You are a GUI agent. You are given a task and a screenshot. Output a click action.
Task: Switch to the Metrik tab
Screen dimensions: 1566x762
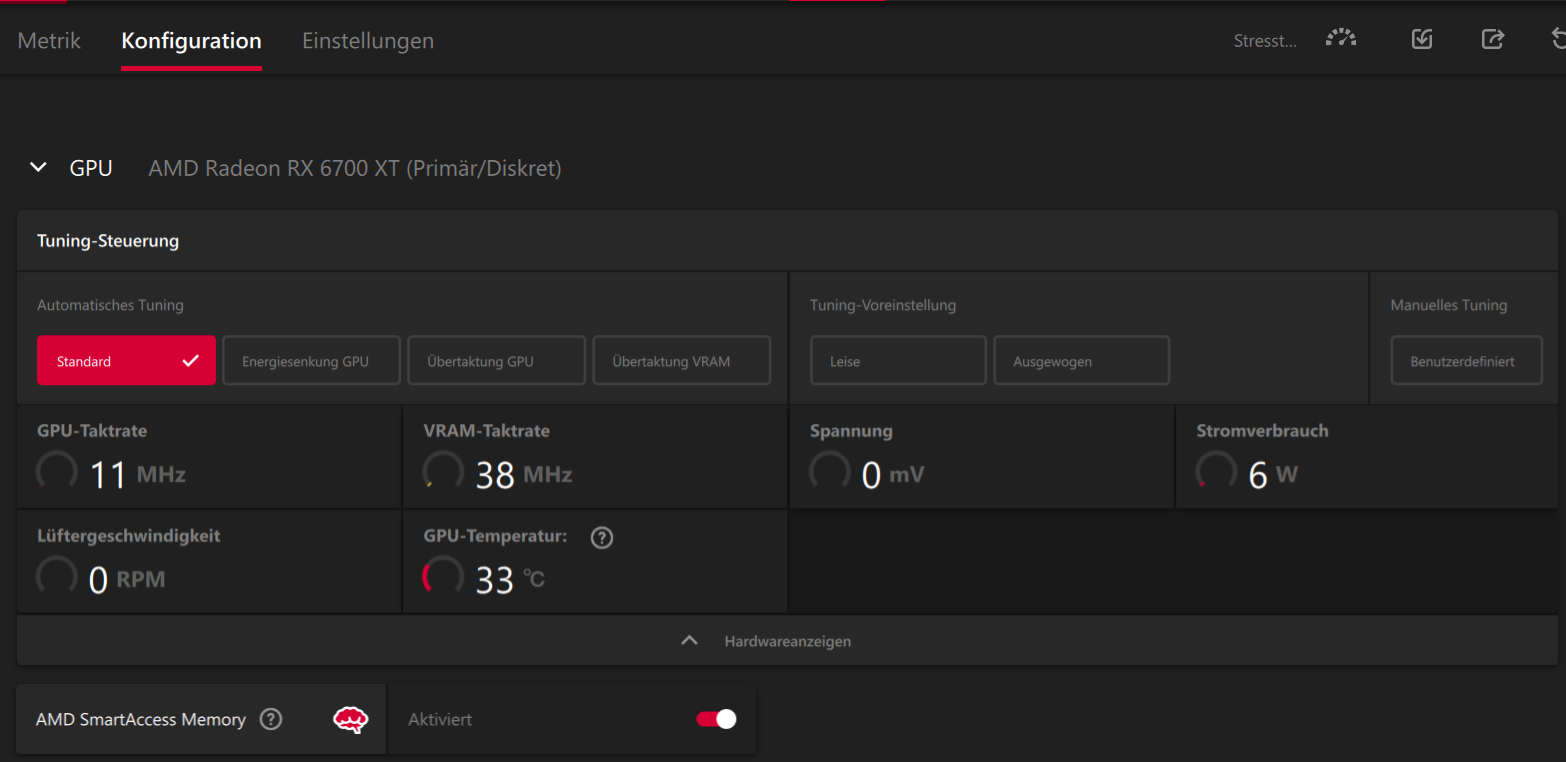coord(49,41)
